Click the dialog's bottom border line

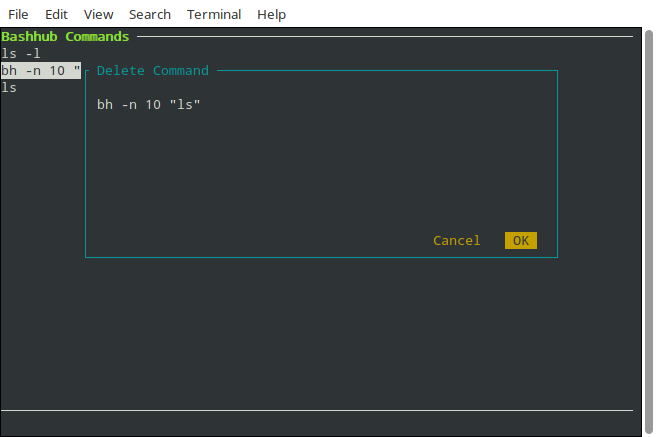[x=320, y=257]
